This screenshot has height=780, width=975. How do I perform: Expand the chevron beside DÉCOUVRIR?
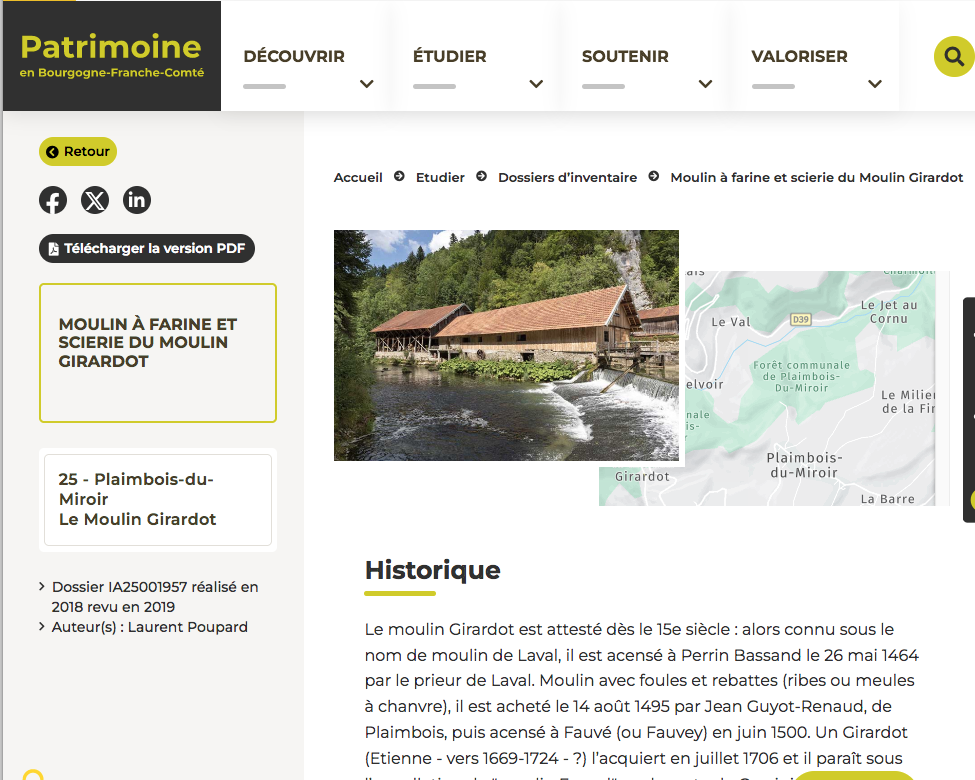[367, 84]
